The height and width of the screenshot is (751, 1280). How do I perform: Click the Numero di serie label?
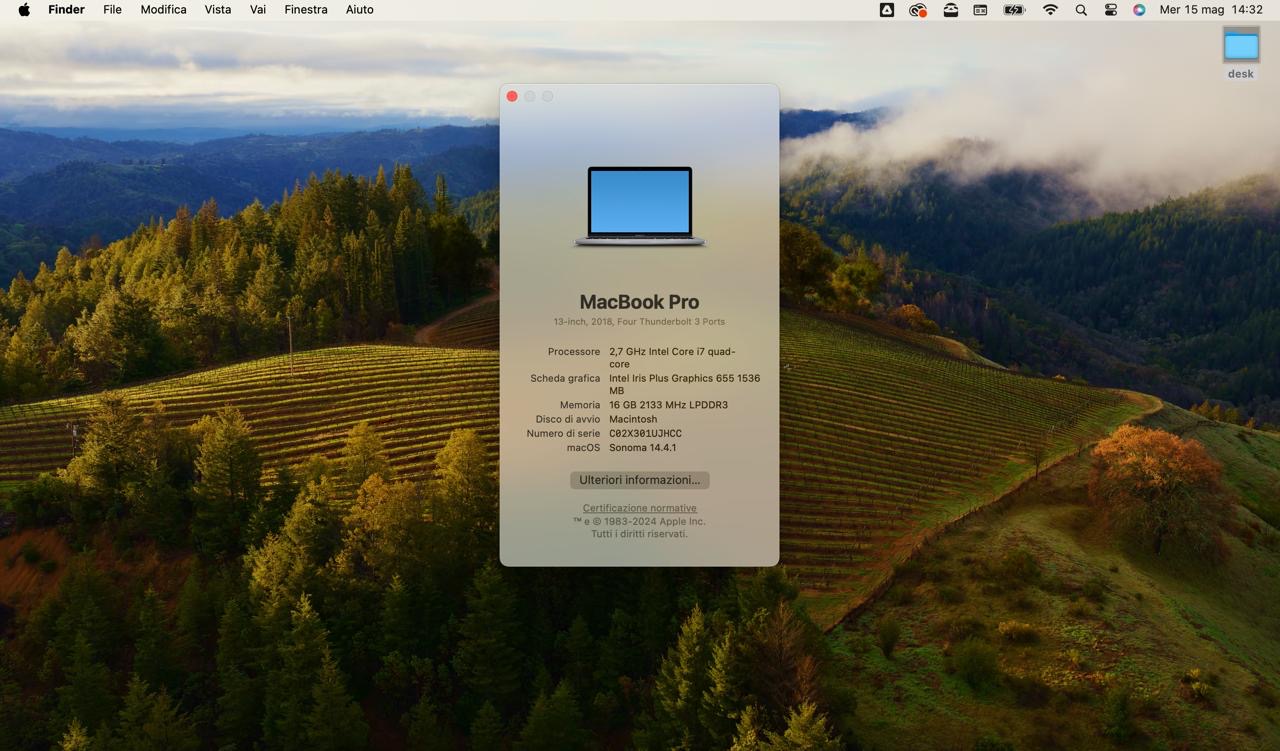point(564,433)
